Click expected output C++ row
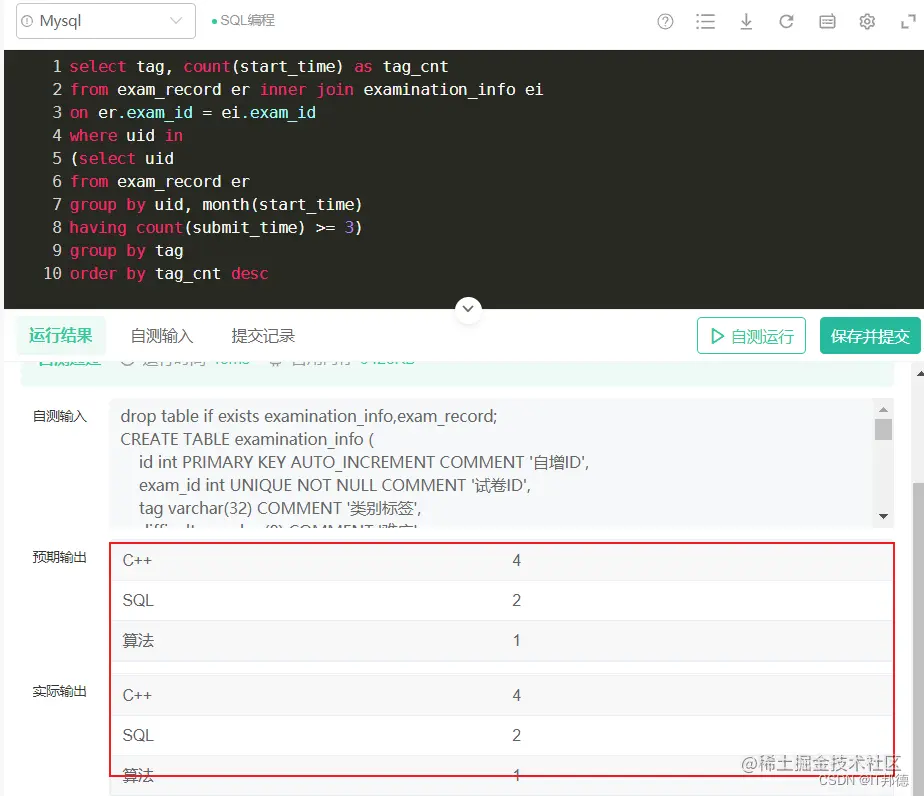Image resolution: width=924 pixels, height=796 pixels. tap(502, 560)
